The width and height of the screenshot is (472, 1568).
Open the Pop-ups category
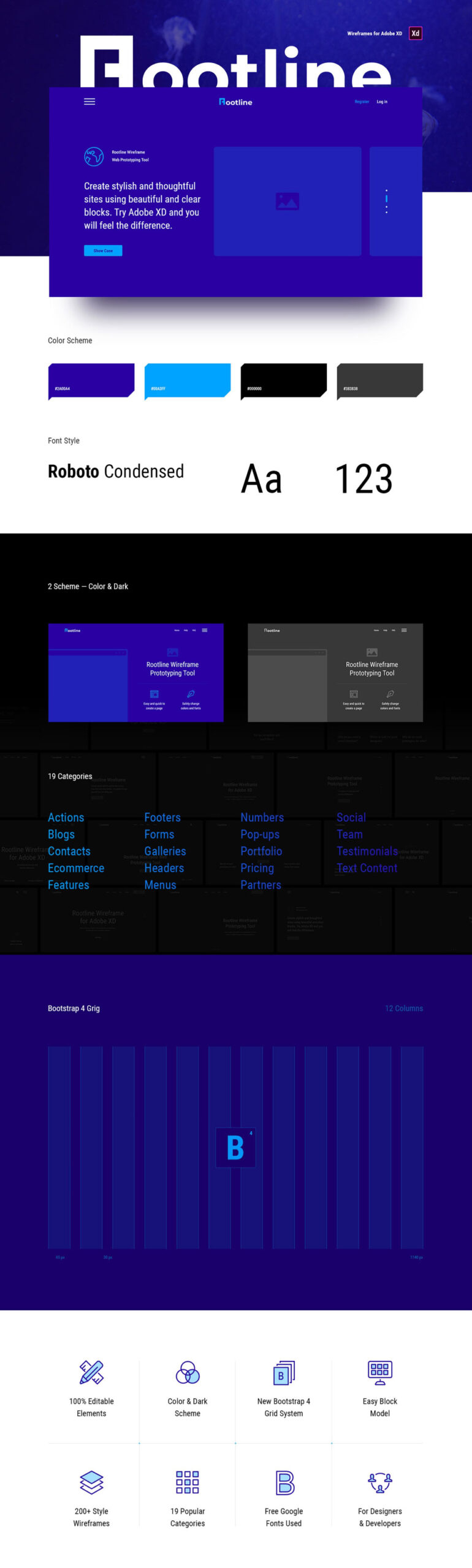click(x=260, y=834)
